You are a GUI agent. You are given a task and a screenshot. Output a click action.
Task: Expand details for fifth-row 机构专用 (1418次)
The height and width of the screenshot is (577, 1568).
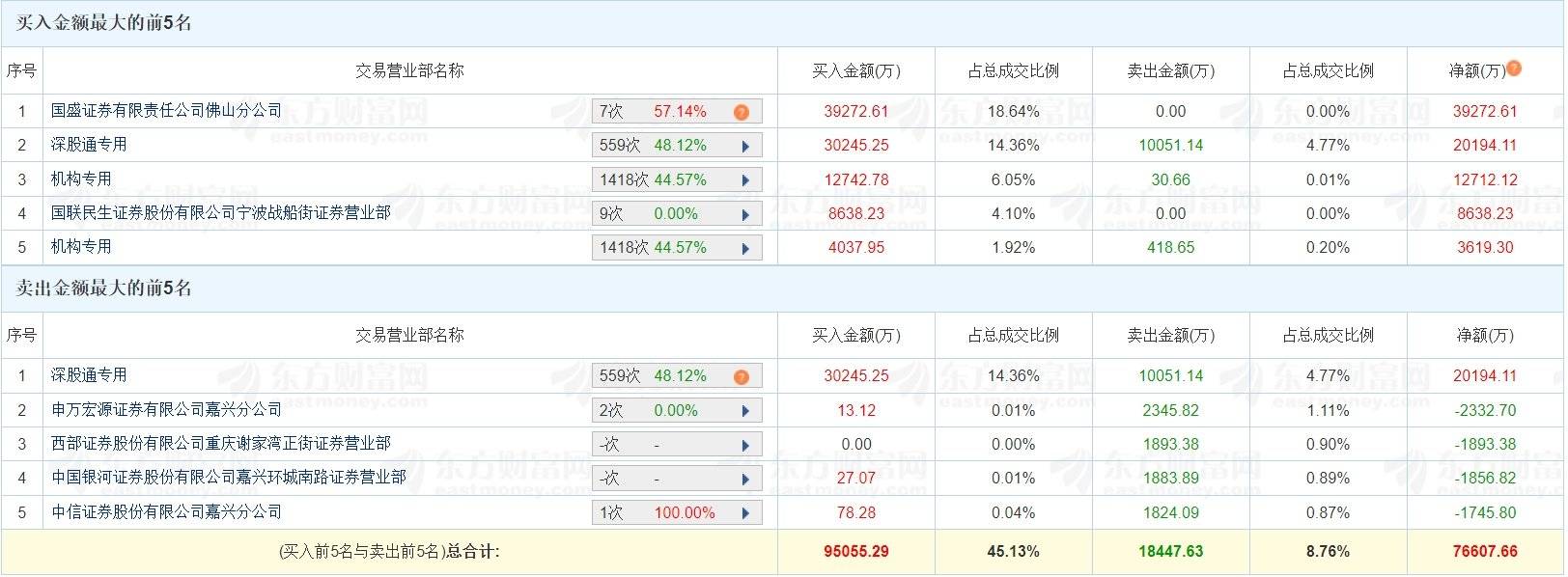tap(745, 247)
